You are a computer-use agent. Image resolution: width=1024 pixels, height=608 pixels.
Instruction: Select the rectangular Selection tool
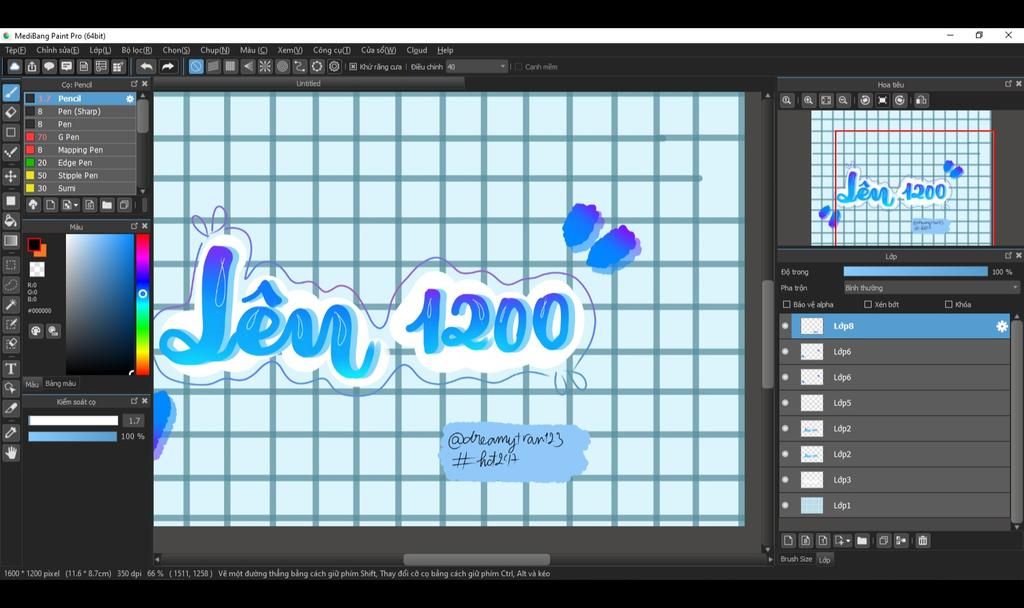point(10,265)
